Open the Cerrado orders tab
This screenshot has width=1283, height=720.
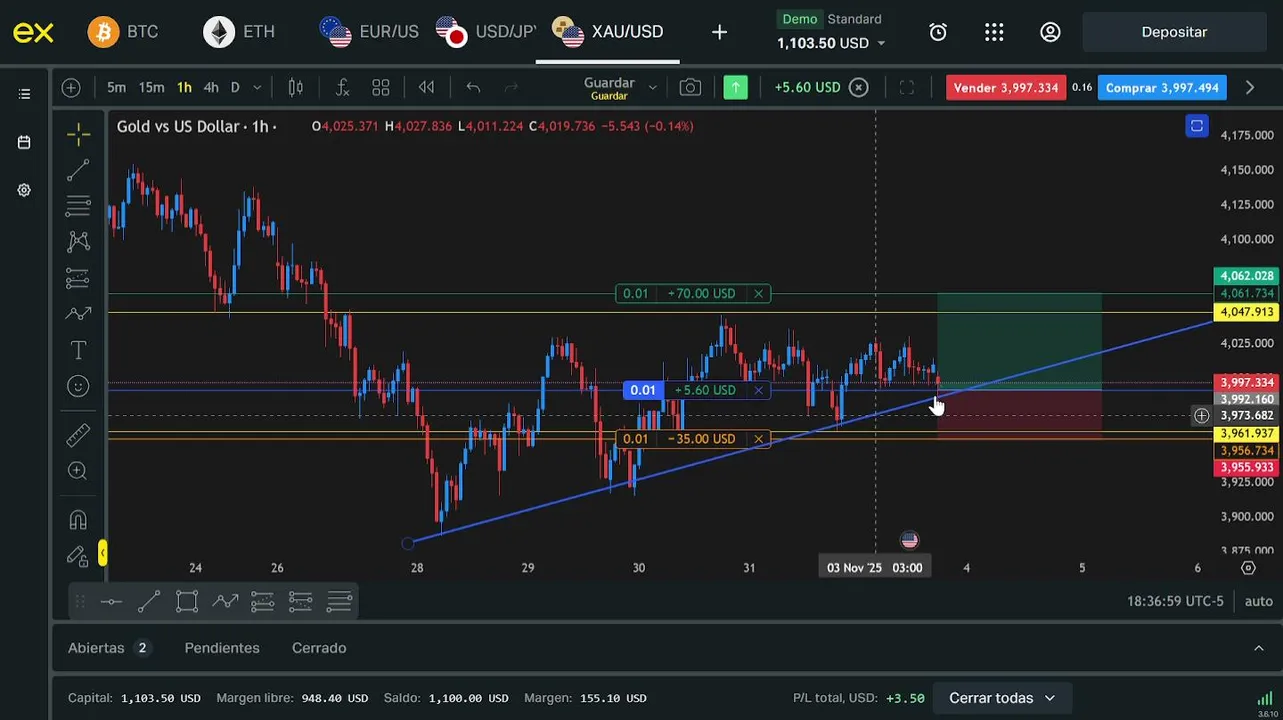319,648
